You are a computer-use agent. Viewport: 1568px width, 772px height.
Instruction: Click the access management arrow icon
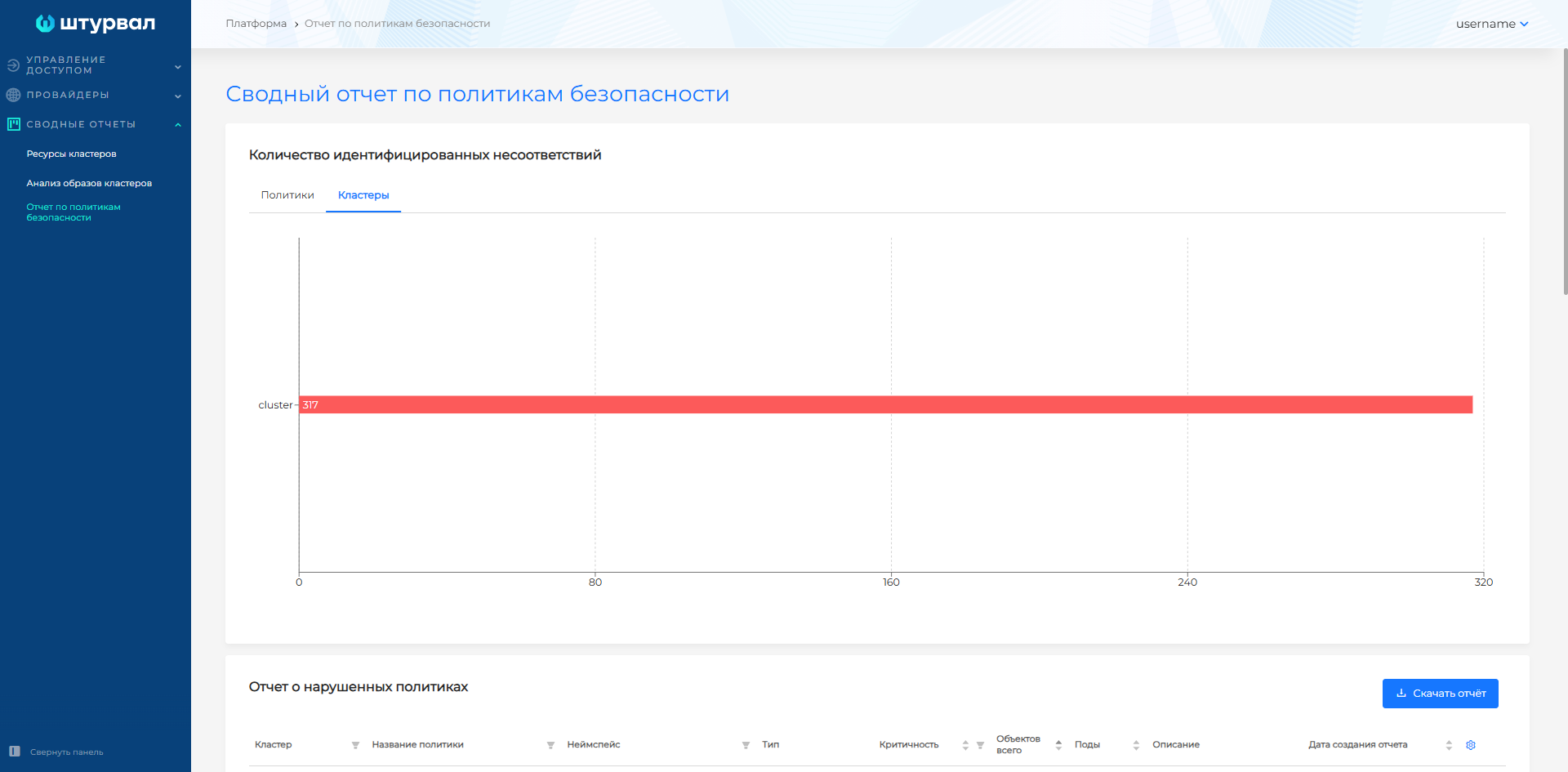coord(13,65)
